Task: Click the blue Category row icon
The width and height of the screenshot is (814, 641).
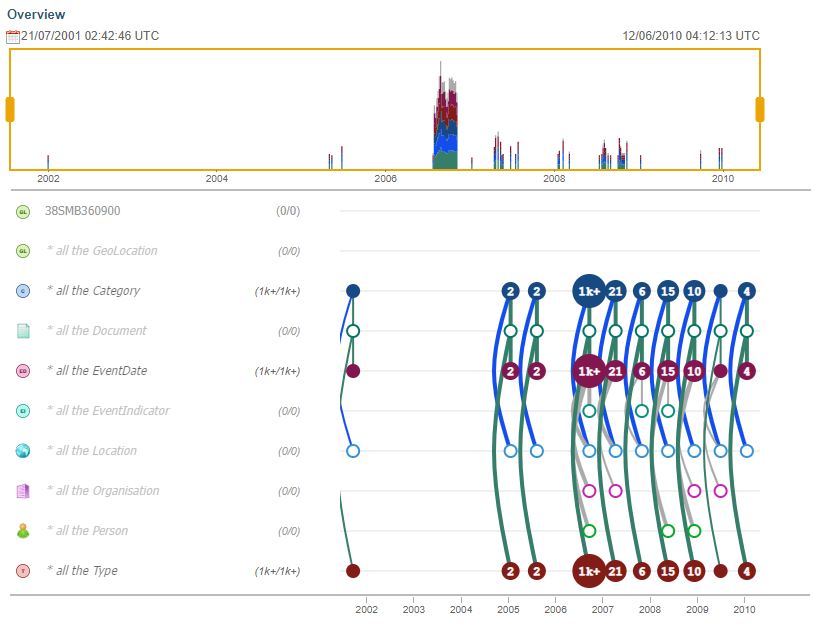Action: point(23,291)
